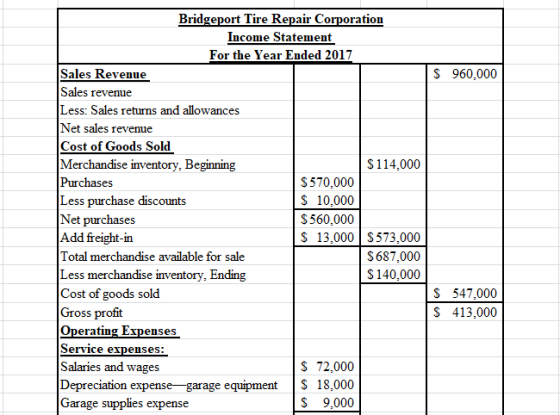
Task: Select the $10,000 purchase discounts value
Action: (x=327, y=200)
